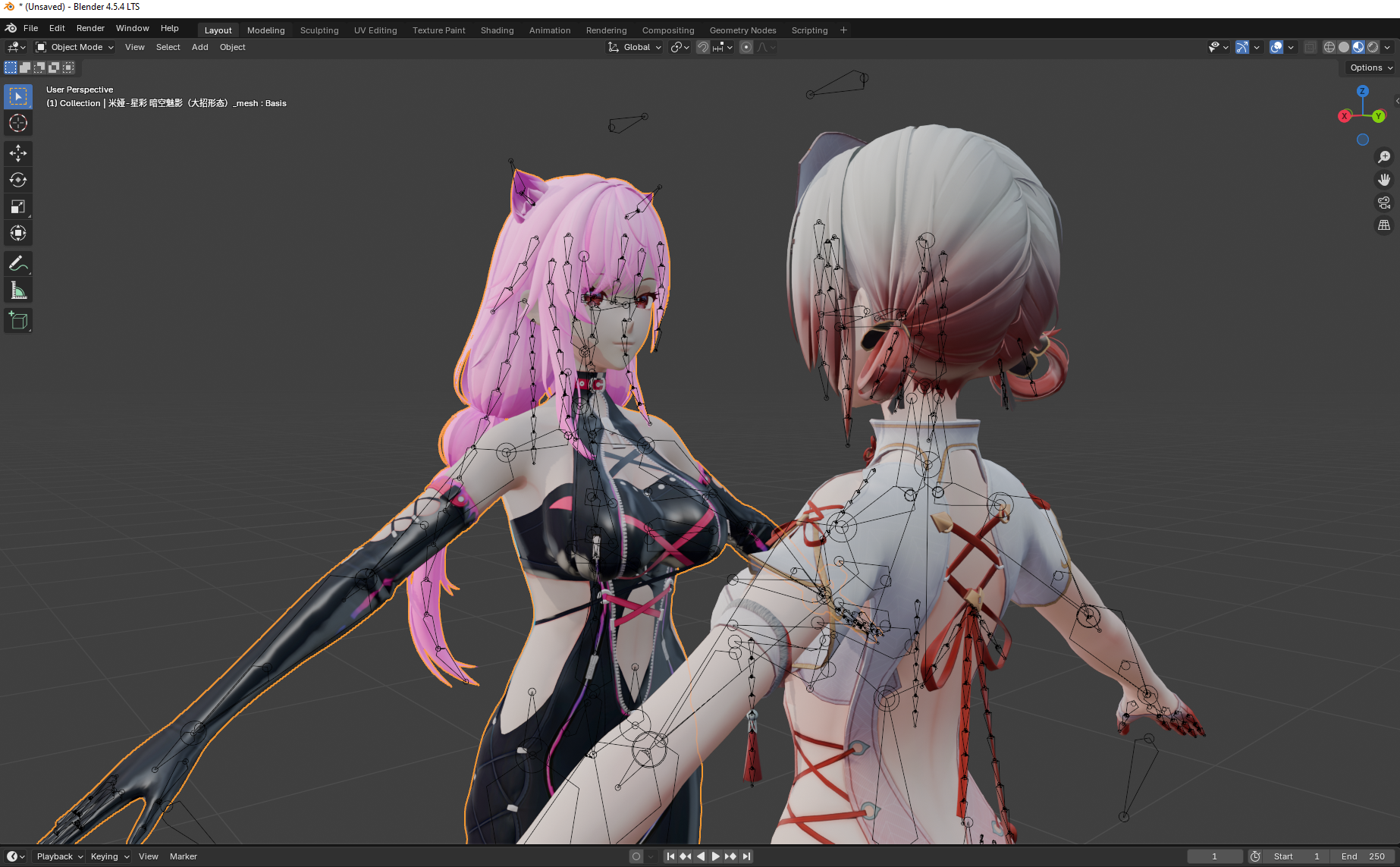Switch to the Modeling workspace tab

point(265,30)
